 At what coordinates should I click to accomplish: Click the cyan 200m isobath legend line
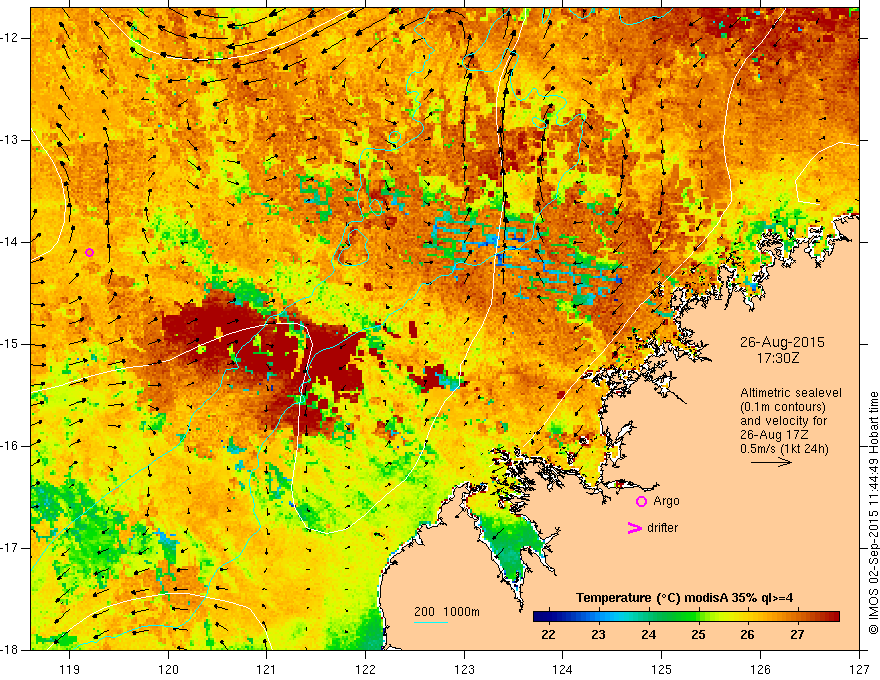[x=430, y=622]
